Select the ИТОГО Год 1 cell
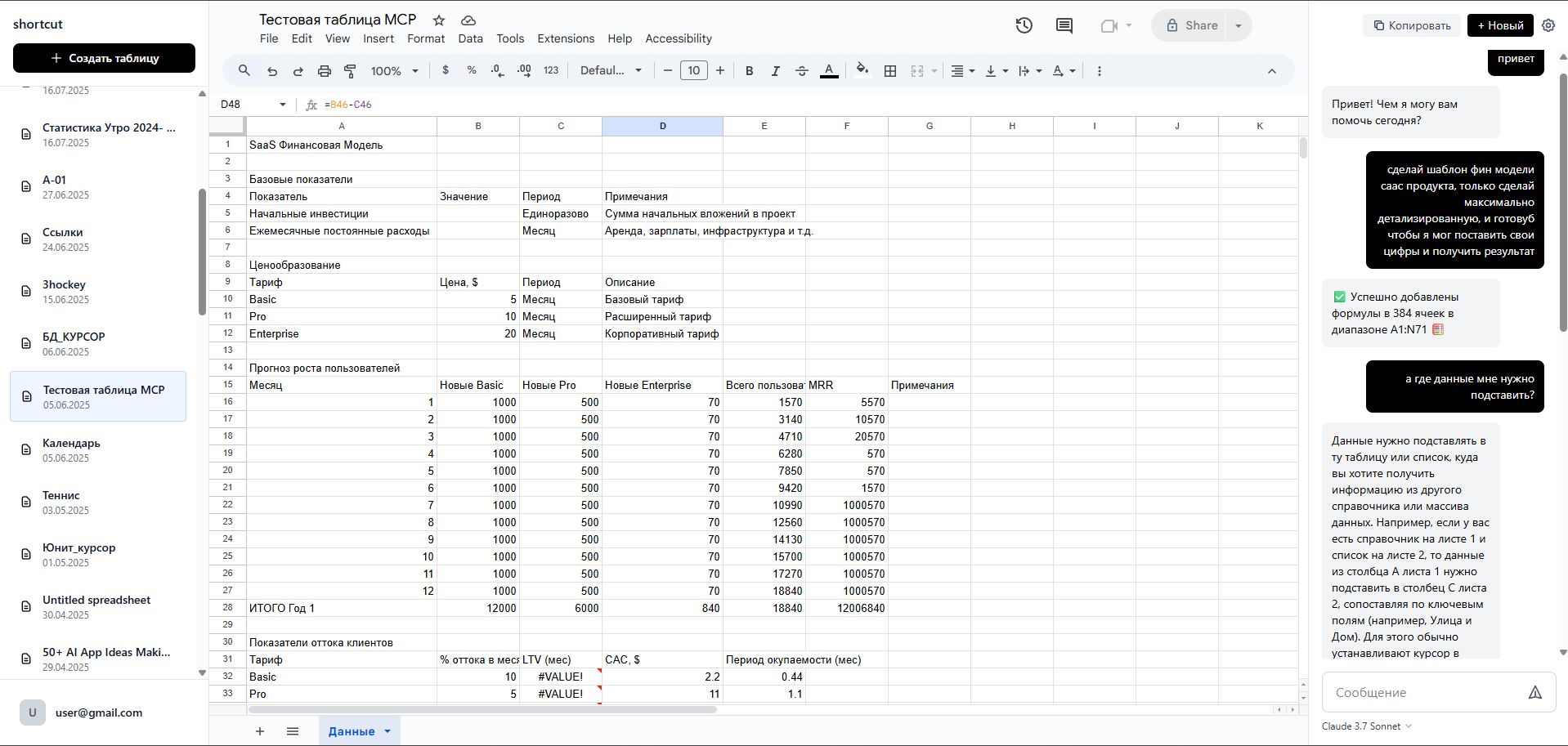The height and width of the screenshot is (746, 1568). click(x=342, y=608)
